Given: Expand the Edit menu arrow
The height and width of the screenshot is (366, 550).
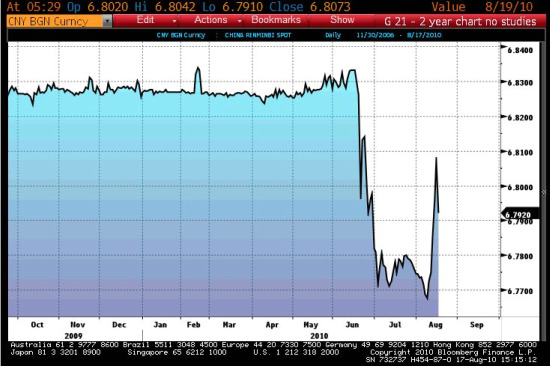Looking at the screenshot, I should [x=174, y=21].
